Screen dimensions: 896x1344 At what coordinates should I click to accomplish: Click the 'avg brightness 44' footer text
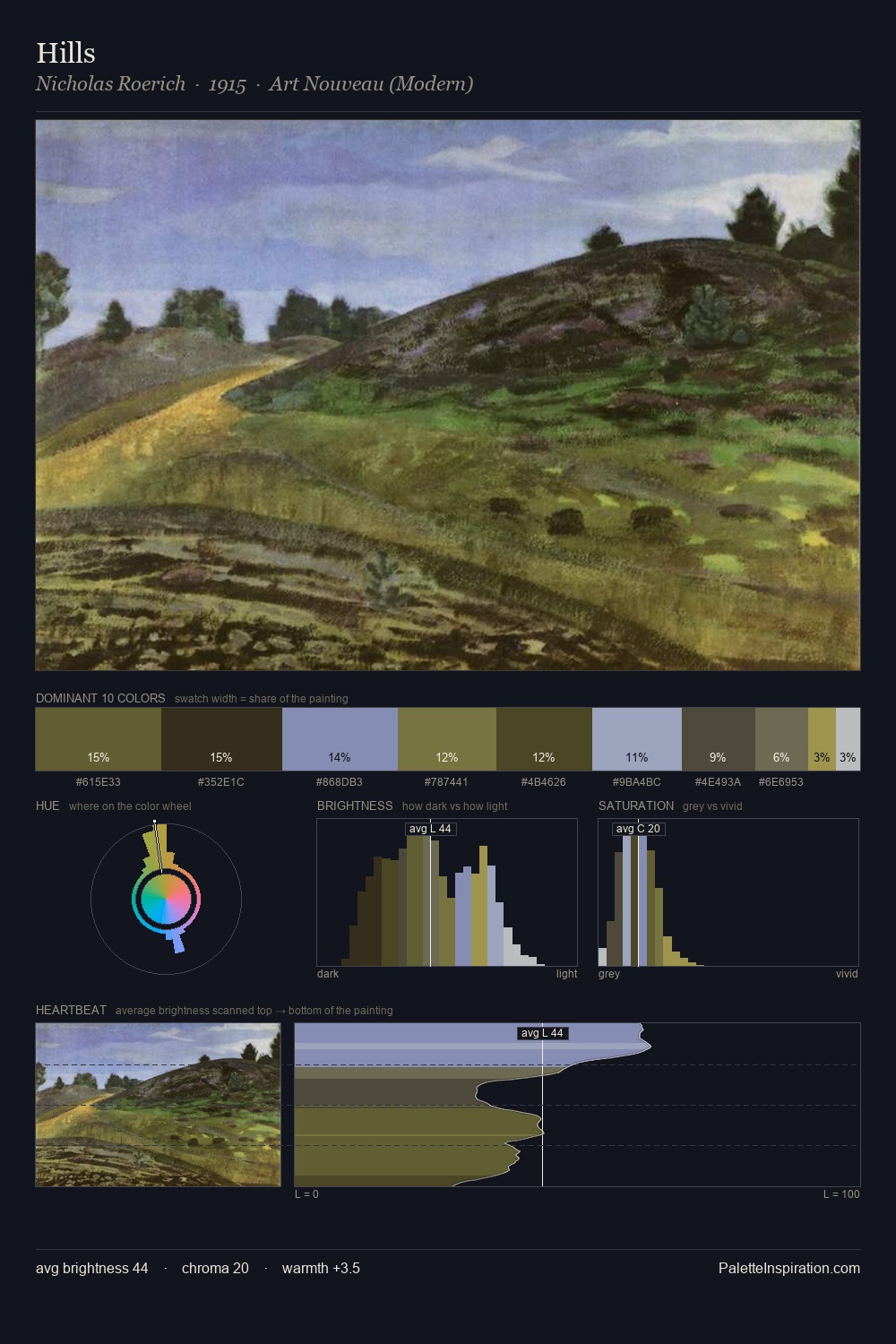click(x=92, y=1268)
